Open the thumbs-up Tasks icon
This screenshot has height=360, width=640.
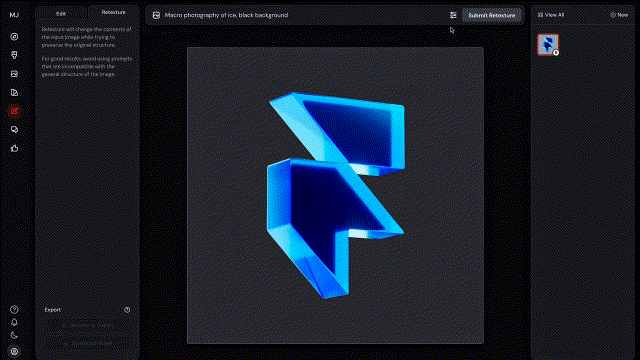(14, 148)
